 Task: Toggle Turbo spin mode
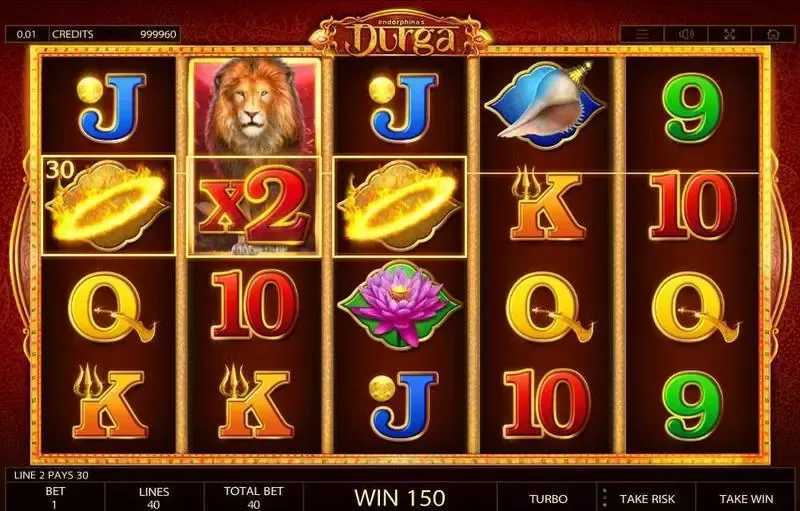(548, 499)
